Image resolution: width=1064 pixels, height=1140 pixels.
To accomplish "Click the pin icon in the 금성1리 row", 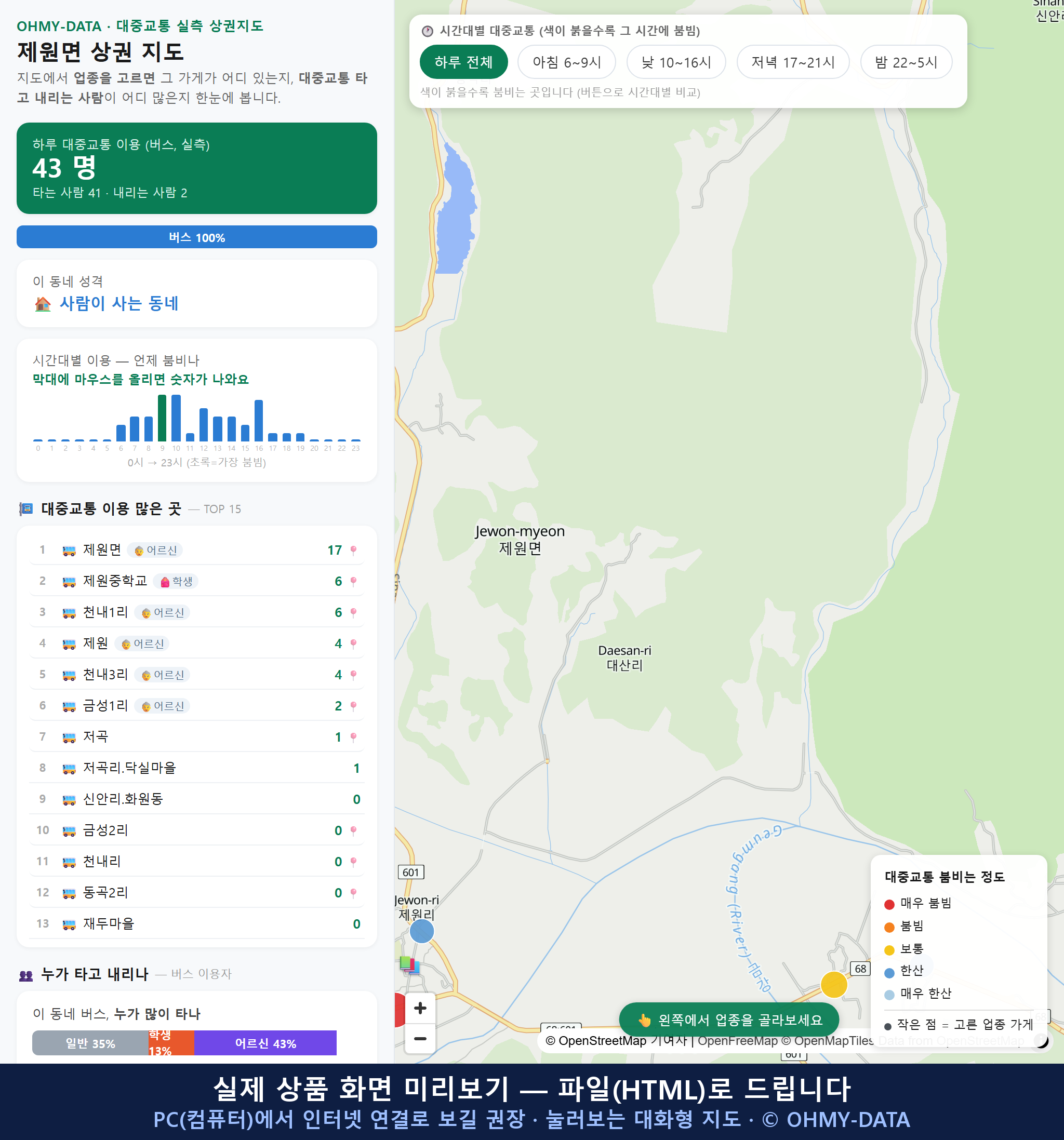I will coord(353,706).
